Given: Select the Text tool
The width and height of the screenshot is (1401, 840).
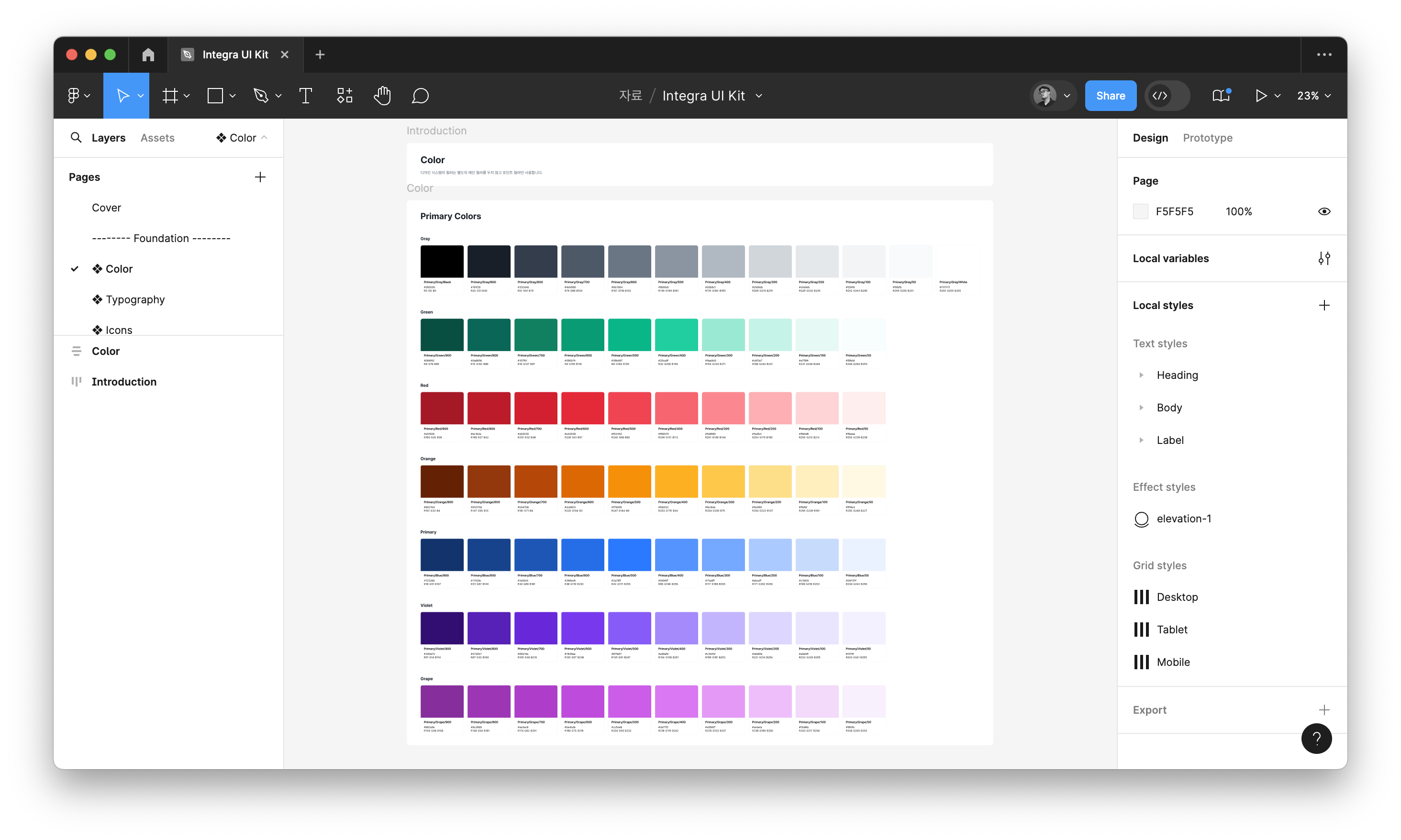Looking at the screenshot, I should click(306, 96).
